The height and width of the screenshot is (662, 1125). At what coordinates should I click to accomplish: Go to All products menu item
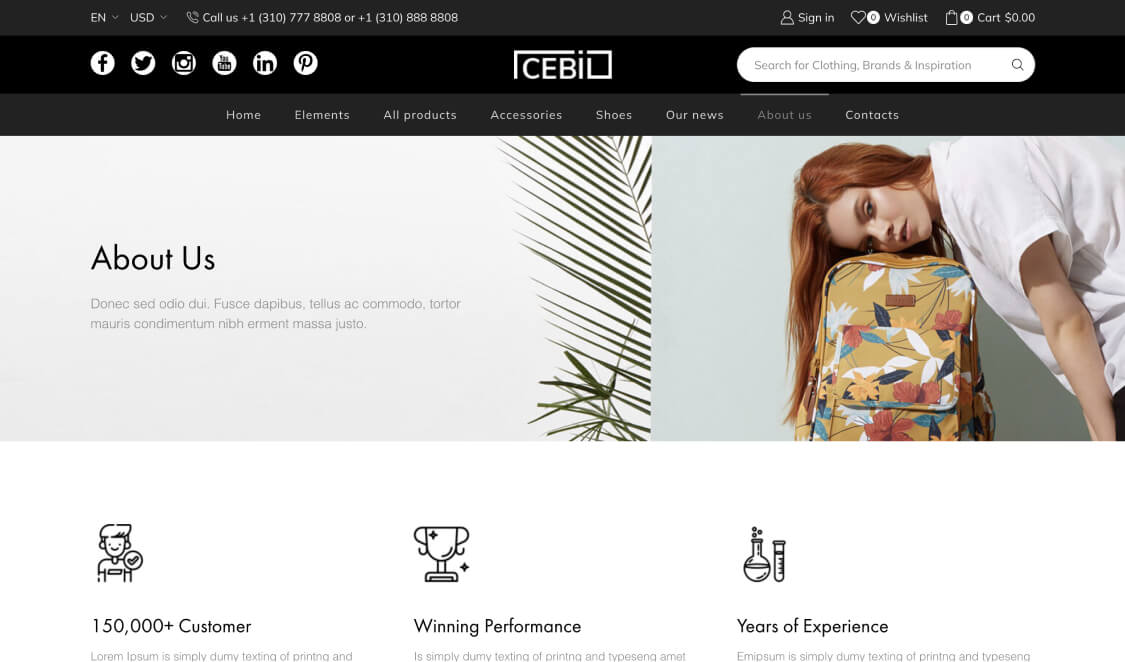point(420,115)
